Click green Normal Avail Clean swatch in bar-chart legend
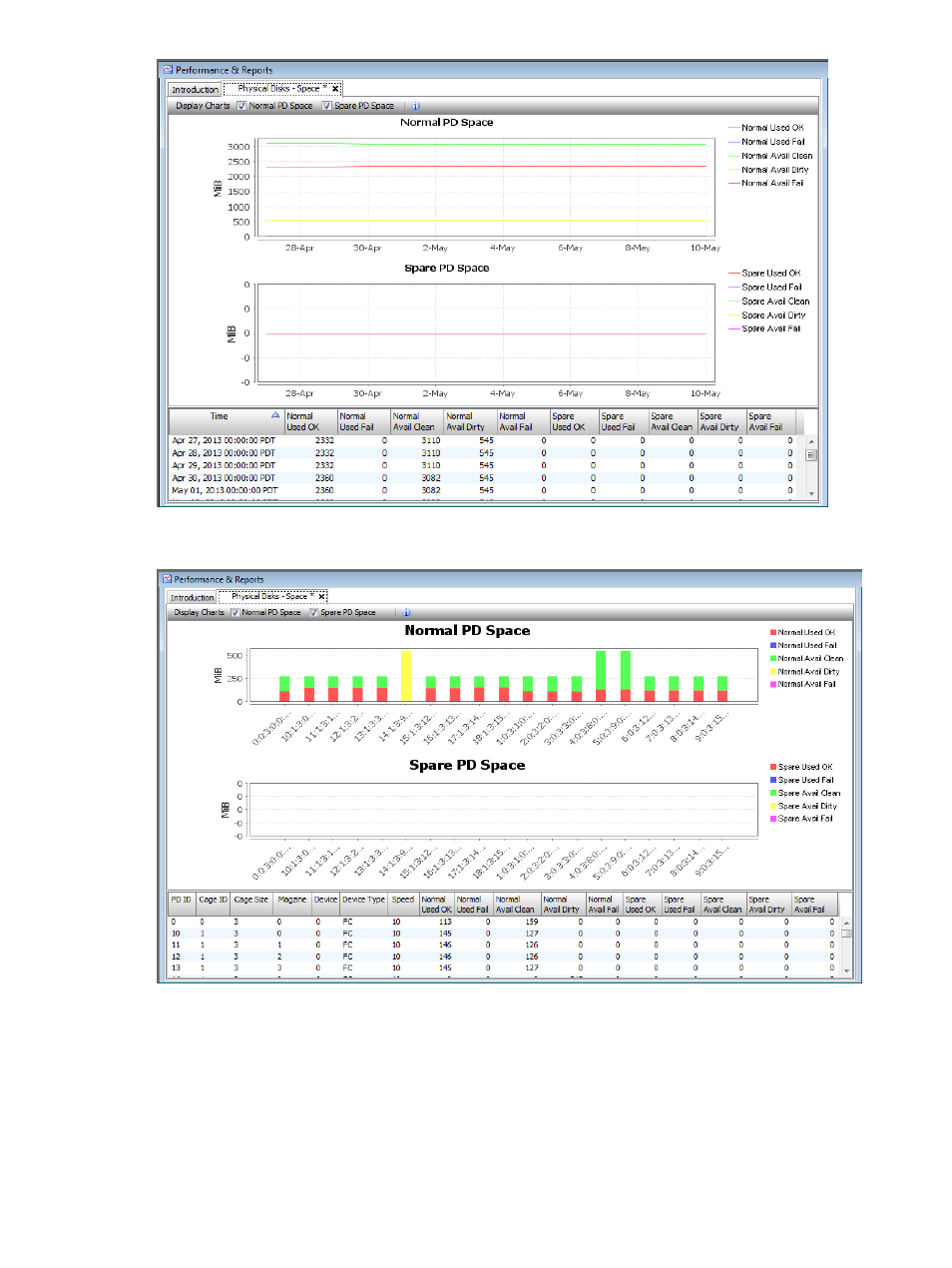This screenshot has width=952, height=1268. 773,659
